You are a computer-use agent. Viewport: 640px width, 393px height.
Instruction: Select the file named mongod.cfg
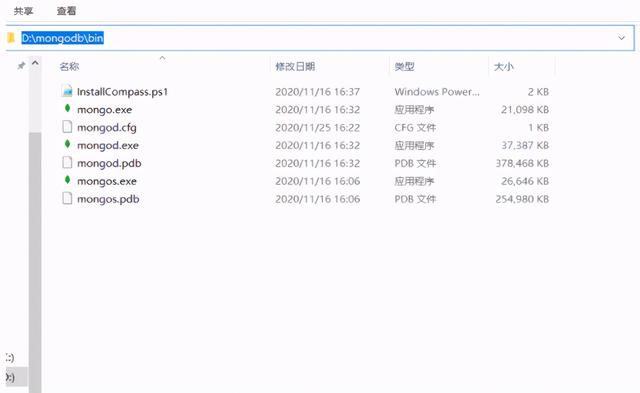click(107, 128)
